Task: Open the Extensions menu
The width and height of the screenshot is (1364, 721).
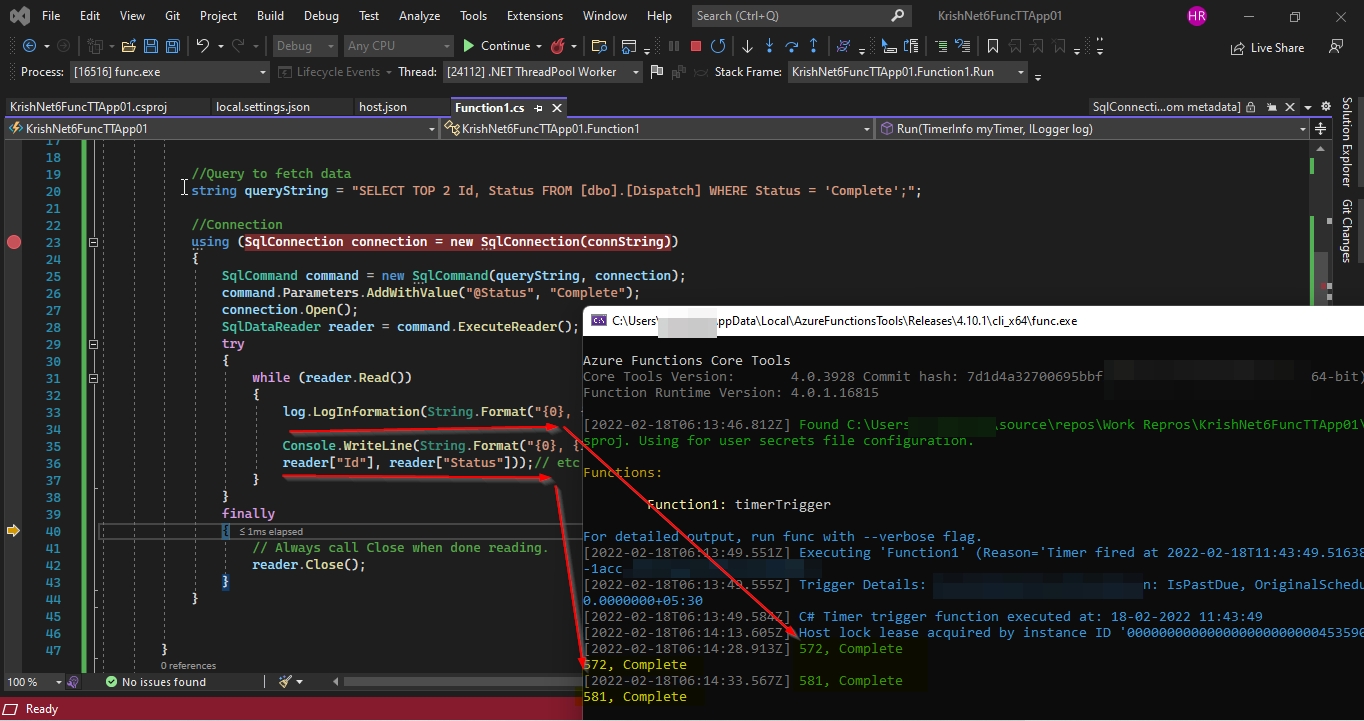Action: tap(534, 16)
